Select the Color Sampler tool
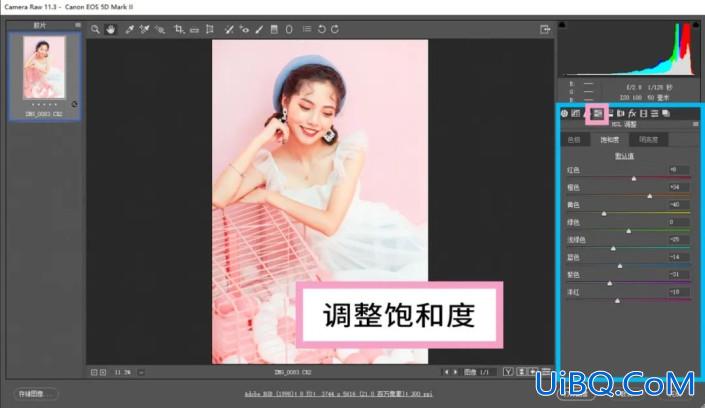The height and width of the screenshot is (408, 705). pyautogui.click(x=144, y=30)
